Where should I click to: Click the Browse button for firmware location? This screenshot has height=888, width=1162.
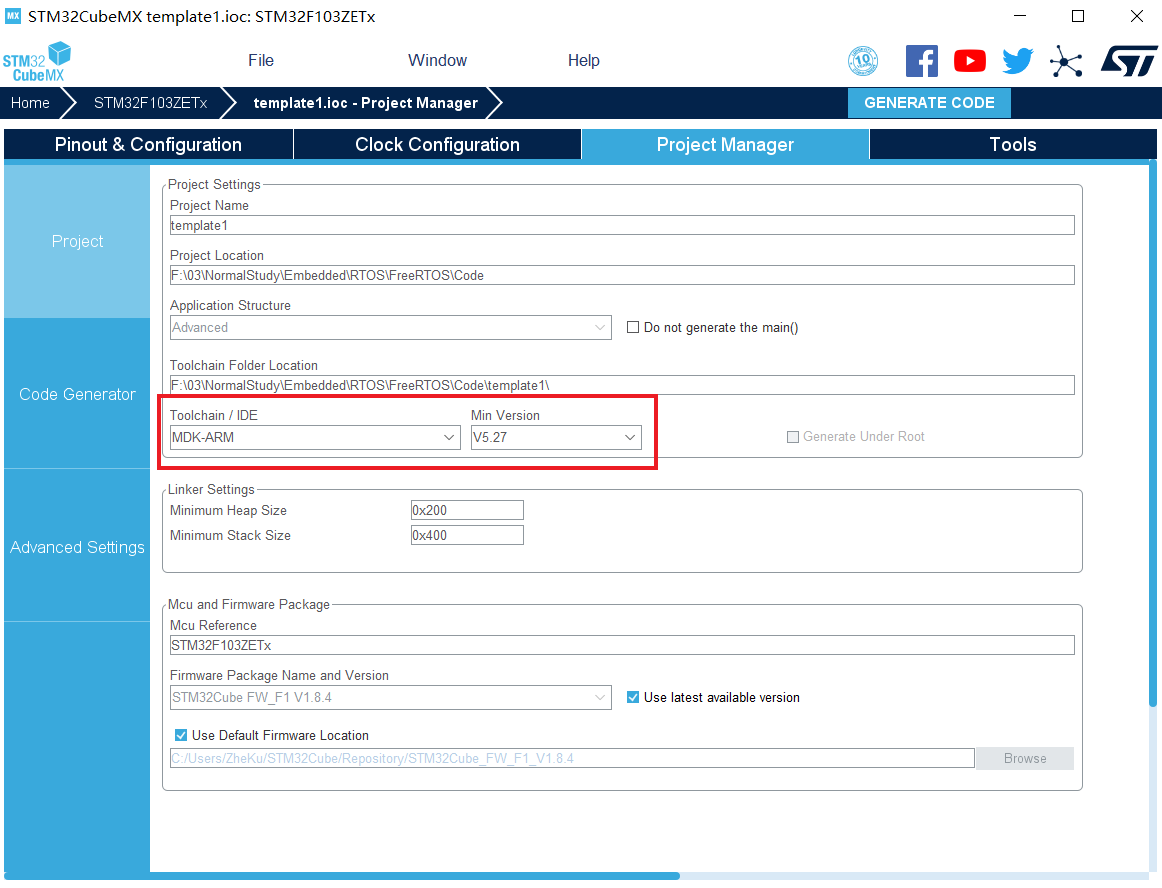pos(1025,758)
